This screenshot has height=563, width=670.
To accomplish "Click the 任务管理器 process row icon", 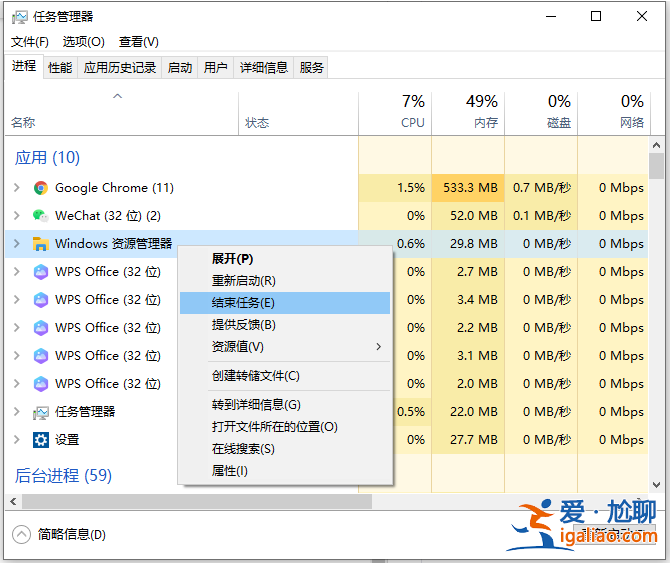I will coord(41,412).
